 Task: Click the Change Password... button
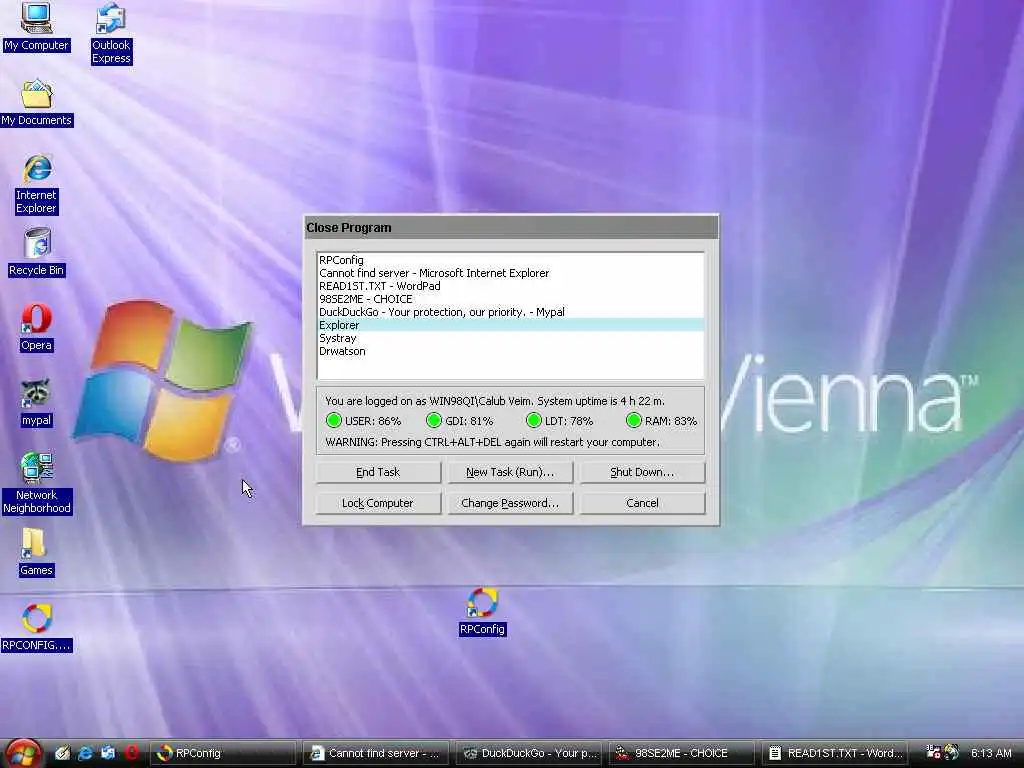[x=510, y=503]
